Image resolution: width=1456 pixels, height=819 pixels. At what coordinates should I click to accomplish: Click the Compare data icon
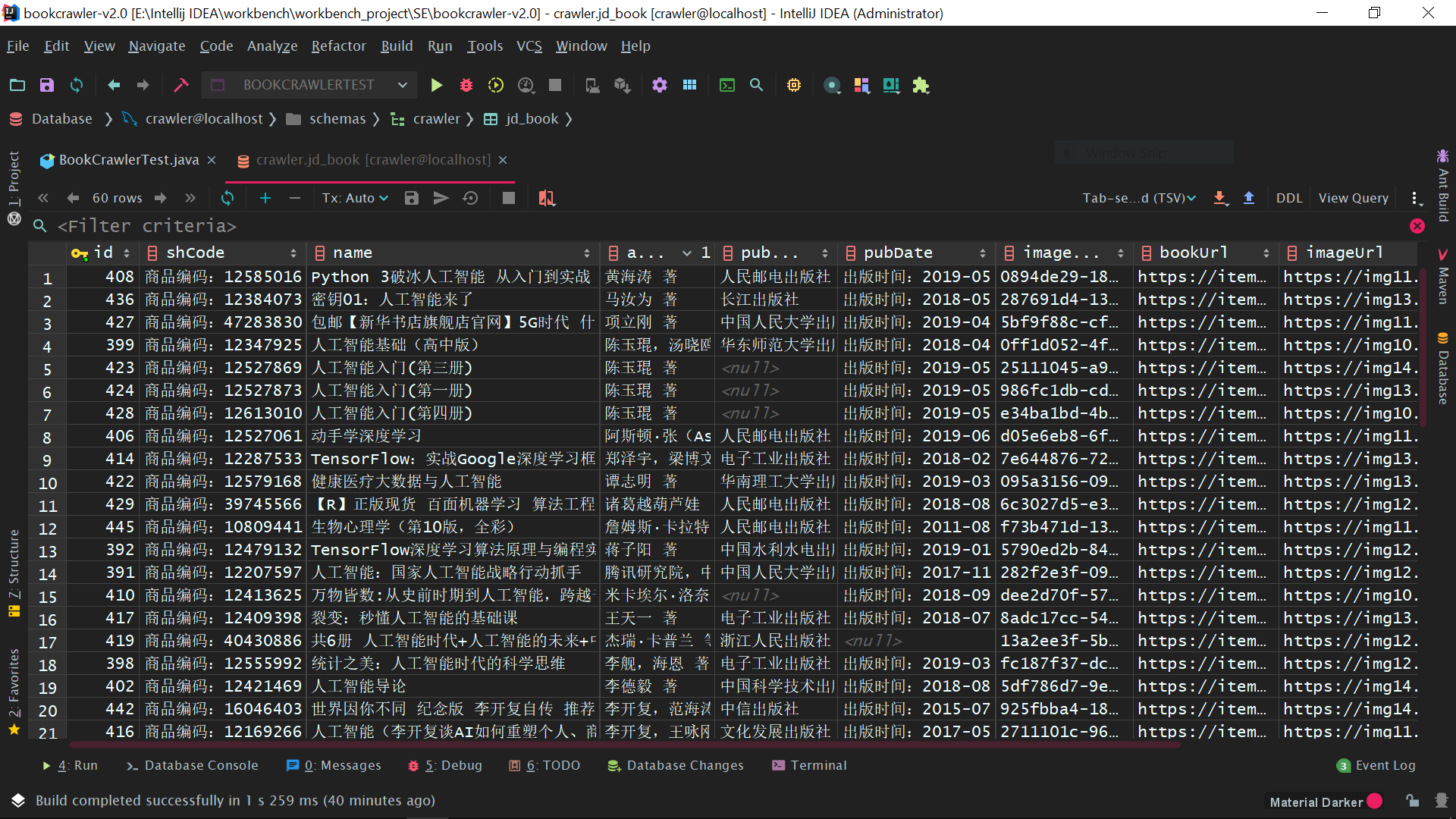coord(546,198)
